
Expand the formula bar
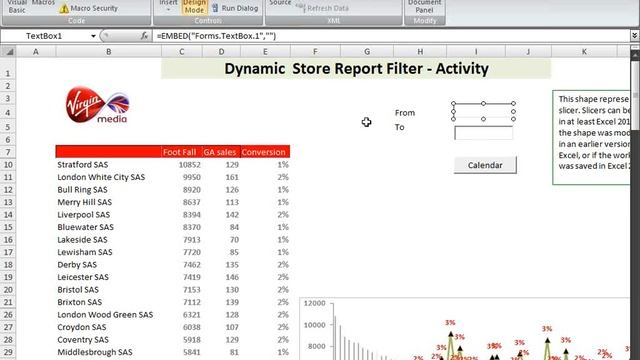(634, 36)
